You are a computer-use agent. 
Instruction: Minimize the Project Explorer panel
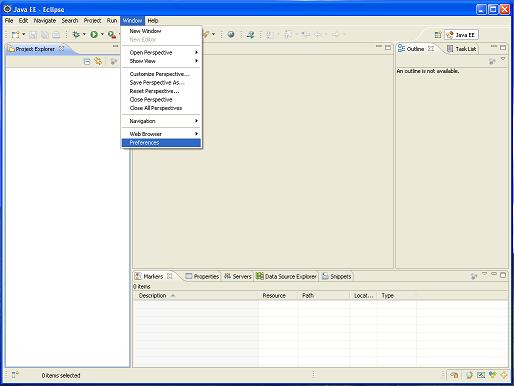(115, 46)
